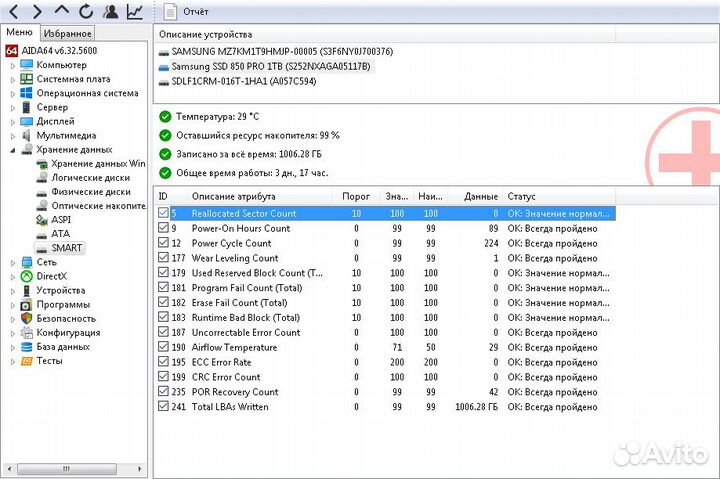The height and width of the screenshot is (479, 720).
Task: Switch to the Меню tab
Action: coord(20,32)
